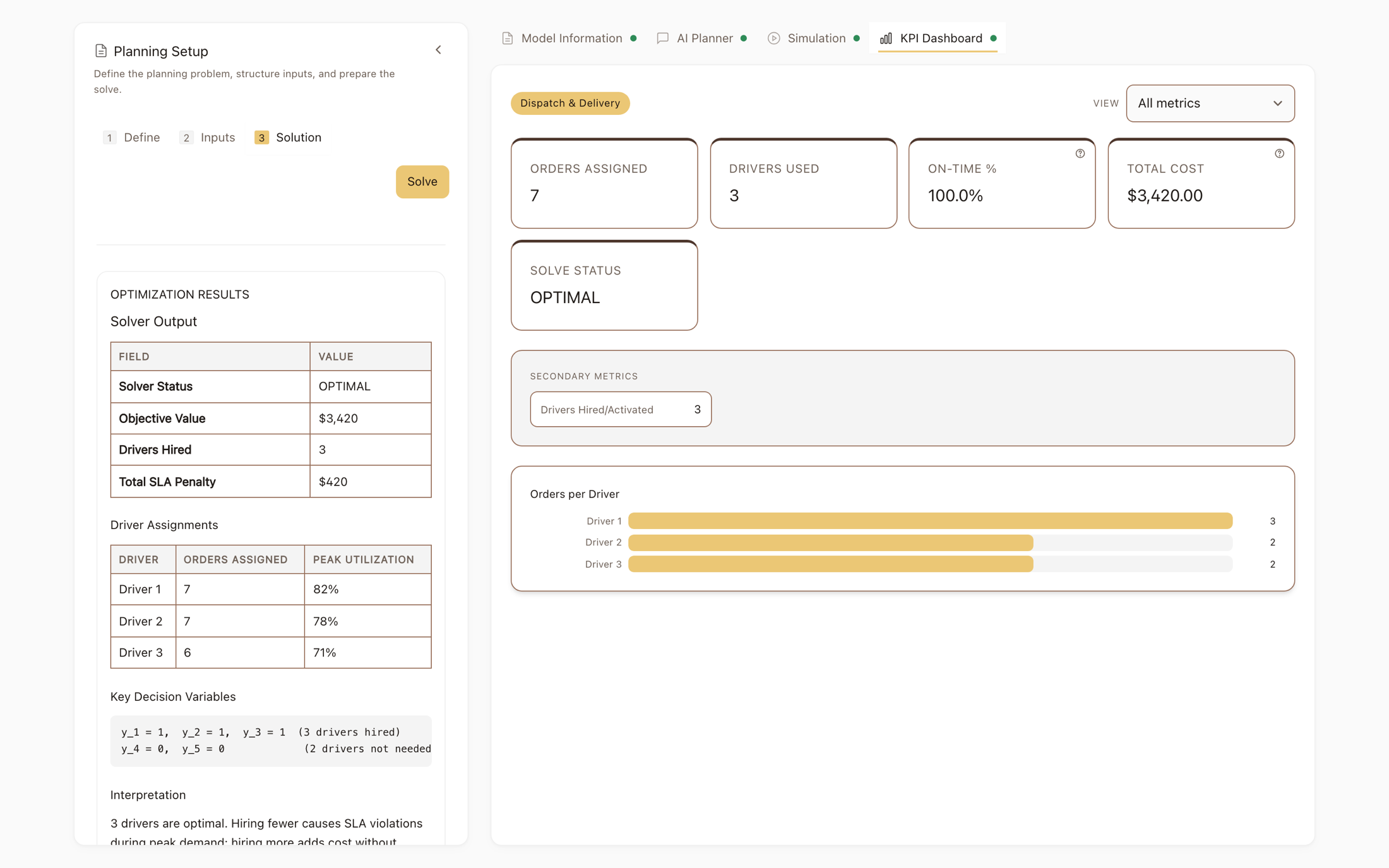Click the Simulation play icon
The width and height of the screenshot is (1389, 868).
coord(773,39)
